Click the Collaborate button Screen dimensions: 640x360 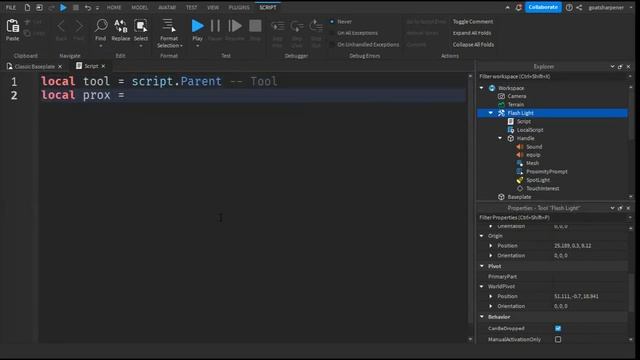click(543, 7)
